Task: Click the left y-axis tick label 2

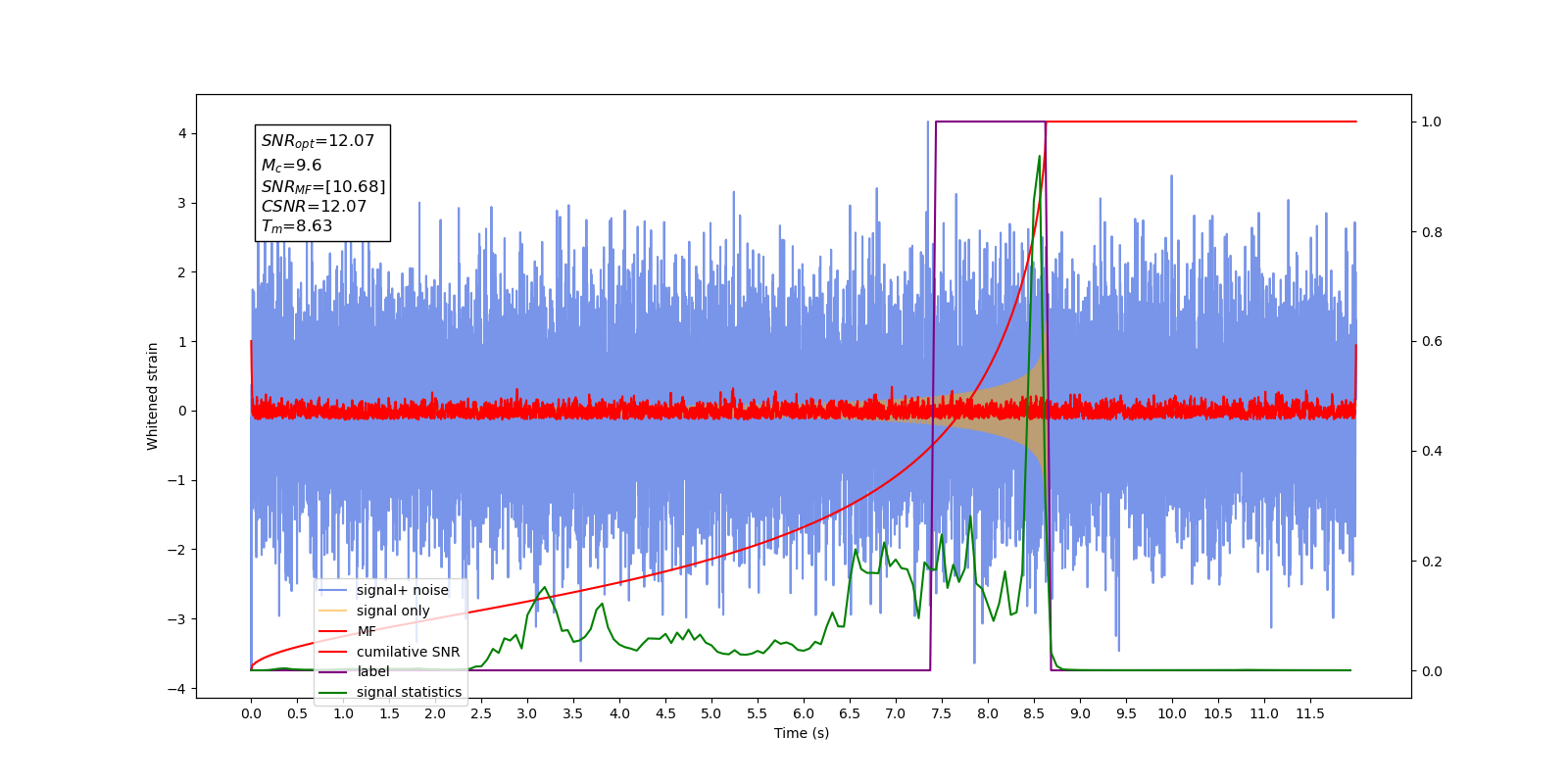Action: (182, 272)
